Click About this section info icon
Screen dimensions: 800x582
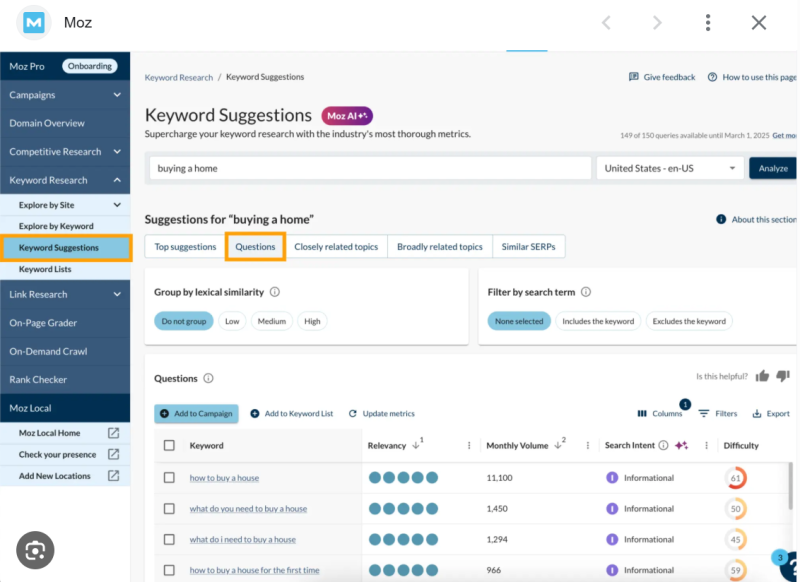721,219
